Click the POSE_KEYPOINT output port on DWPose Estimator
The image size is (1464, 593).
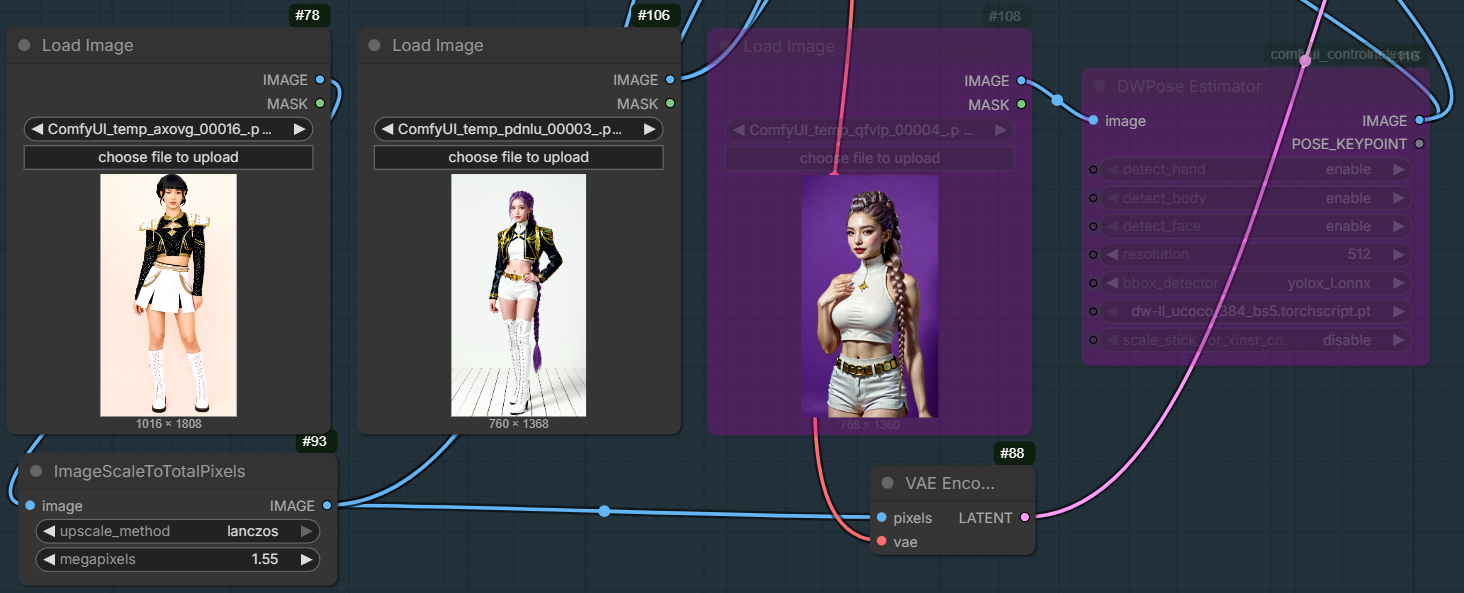(x=1419, y=144)
